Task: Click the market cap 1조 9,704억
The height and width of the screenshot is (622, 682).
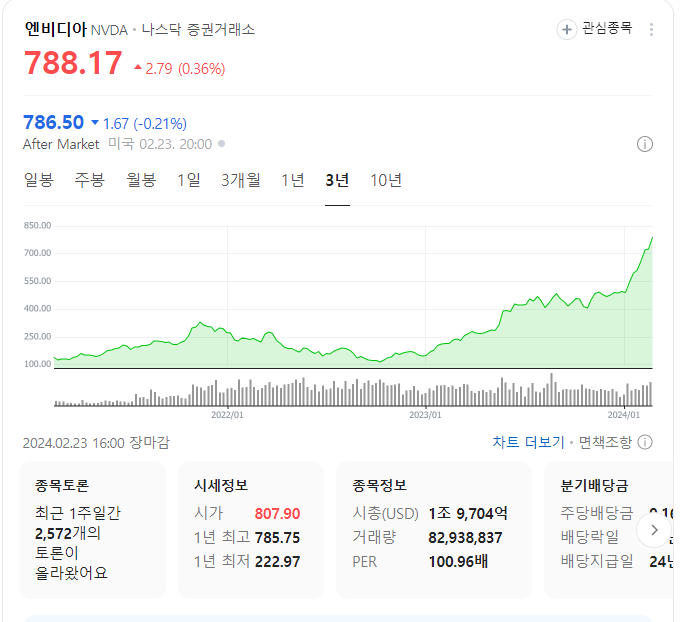Action: point(468,514)
